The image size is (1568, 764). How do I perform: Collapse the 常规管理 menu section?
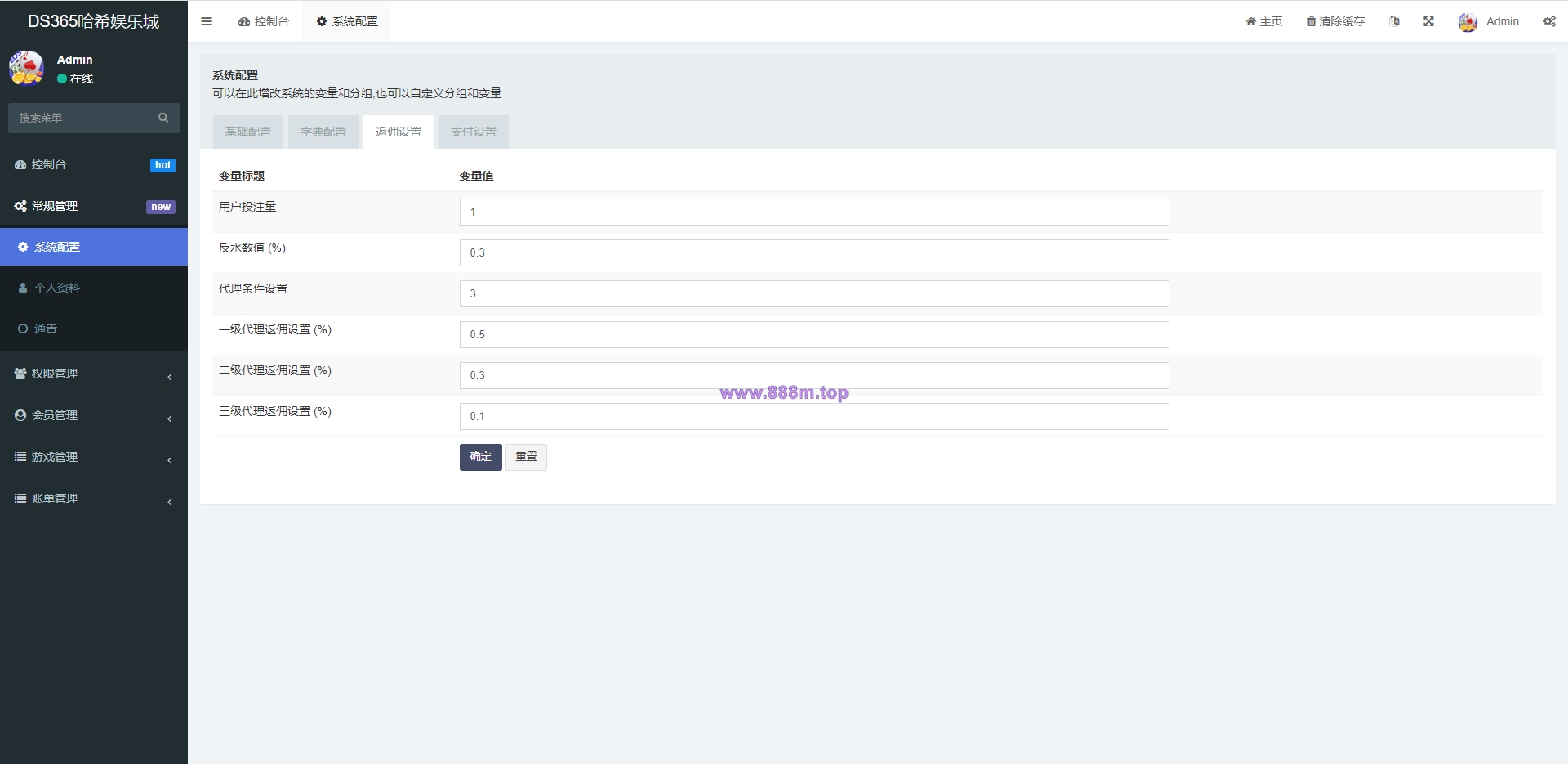pos(94,207)
